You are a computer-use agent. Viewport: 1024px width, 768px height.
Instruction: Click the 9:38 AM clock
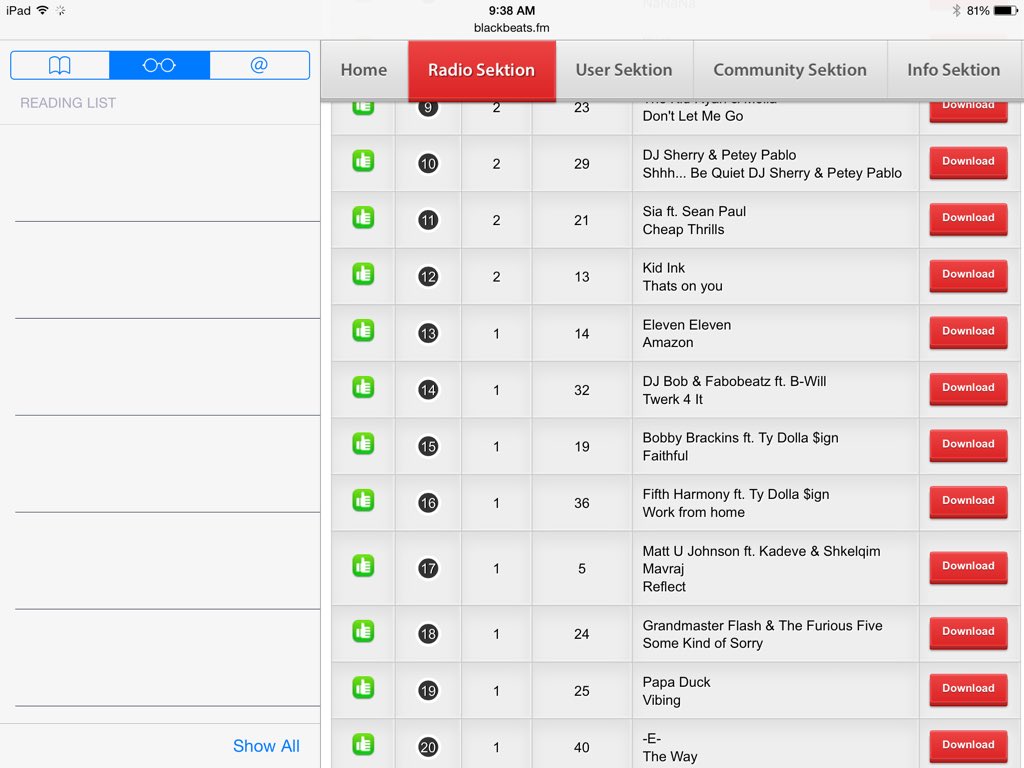pyautogui.click(x=511, y=10)
